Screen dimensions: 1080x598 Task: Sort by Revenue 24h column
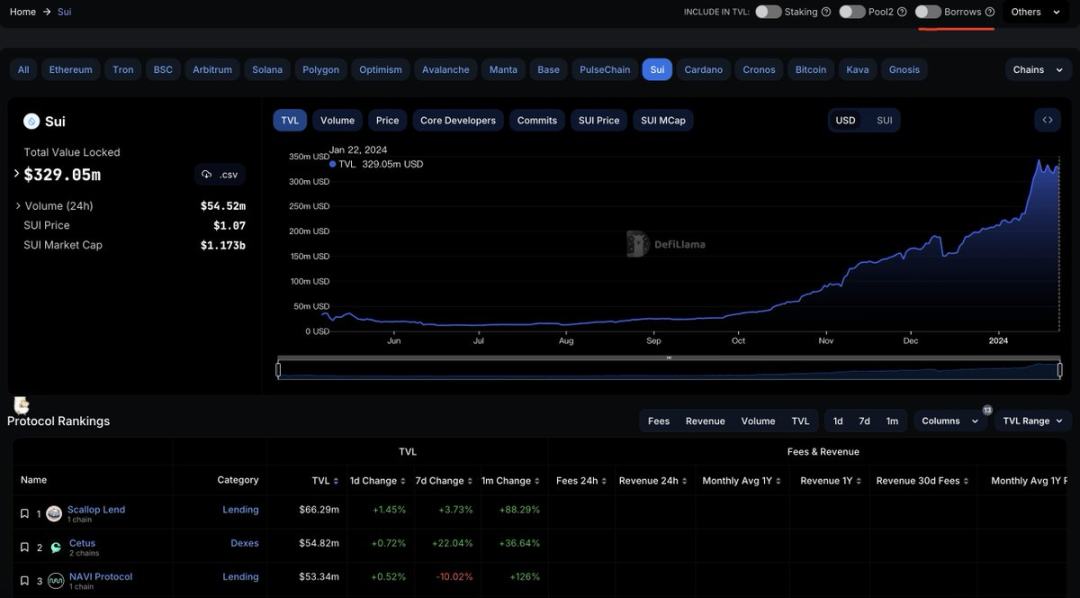coord(684,481)
